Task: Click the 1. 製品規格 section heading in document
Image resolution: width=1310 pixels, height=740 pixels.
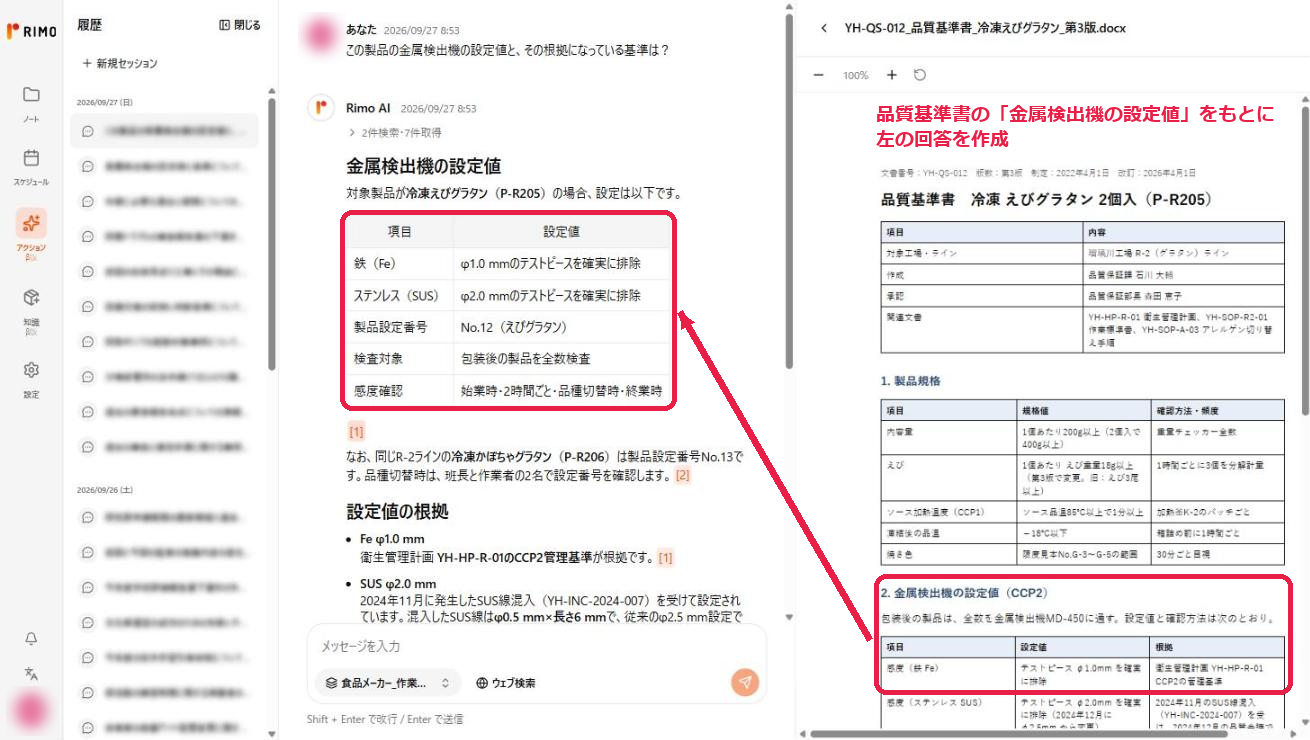Action: [911, 381]
